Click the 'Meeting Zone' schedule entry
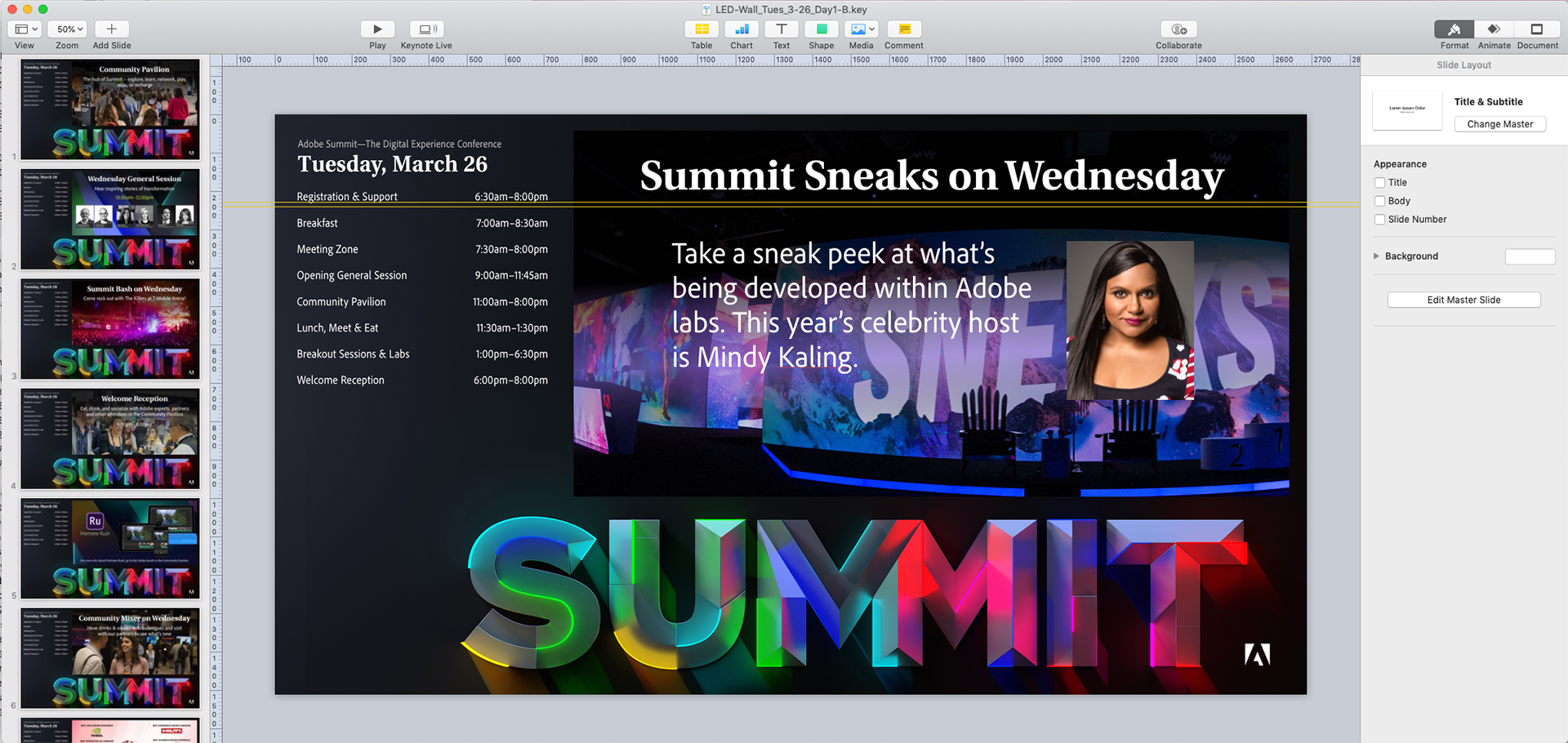 tap(327, 249)
